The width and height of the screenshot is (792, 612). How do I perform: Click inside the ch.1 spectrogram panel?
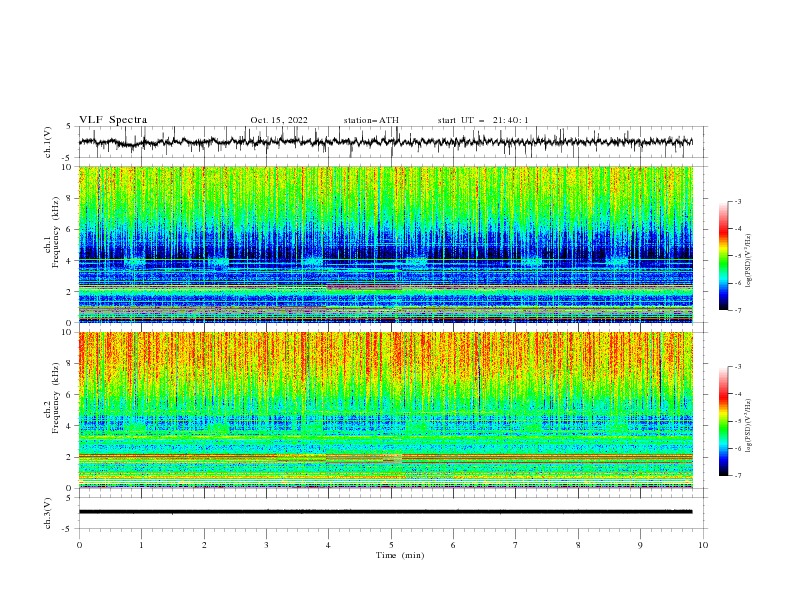click(x=386, y=244)
